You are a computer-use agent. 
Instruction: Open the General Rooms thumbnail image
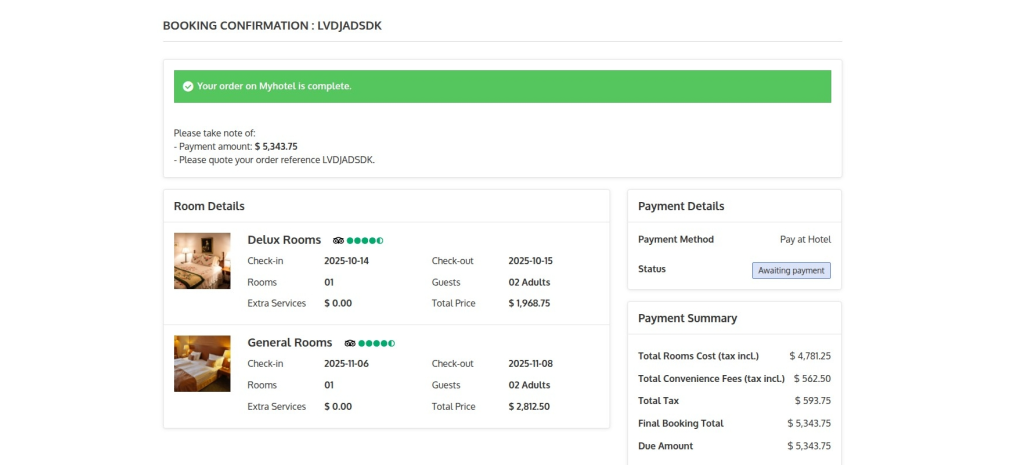(202, 363)
